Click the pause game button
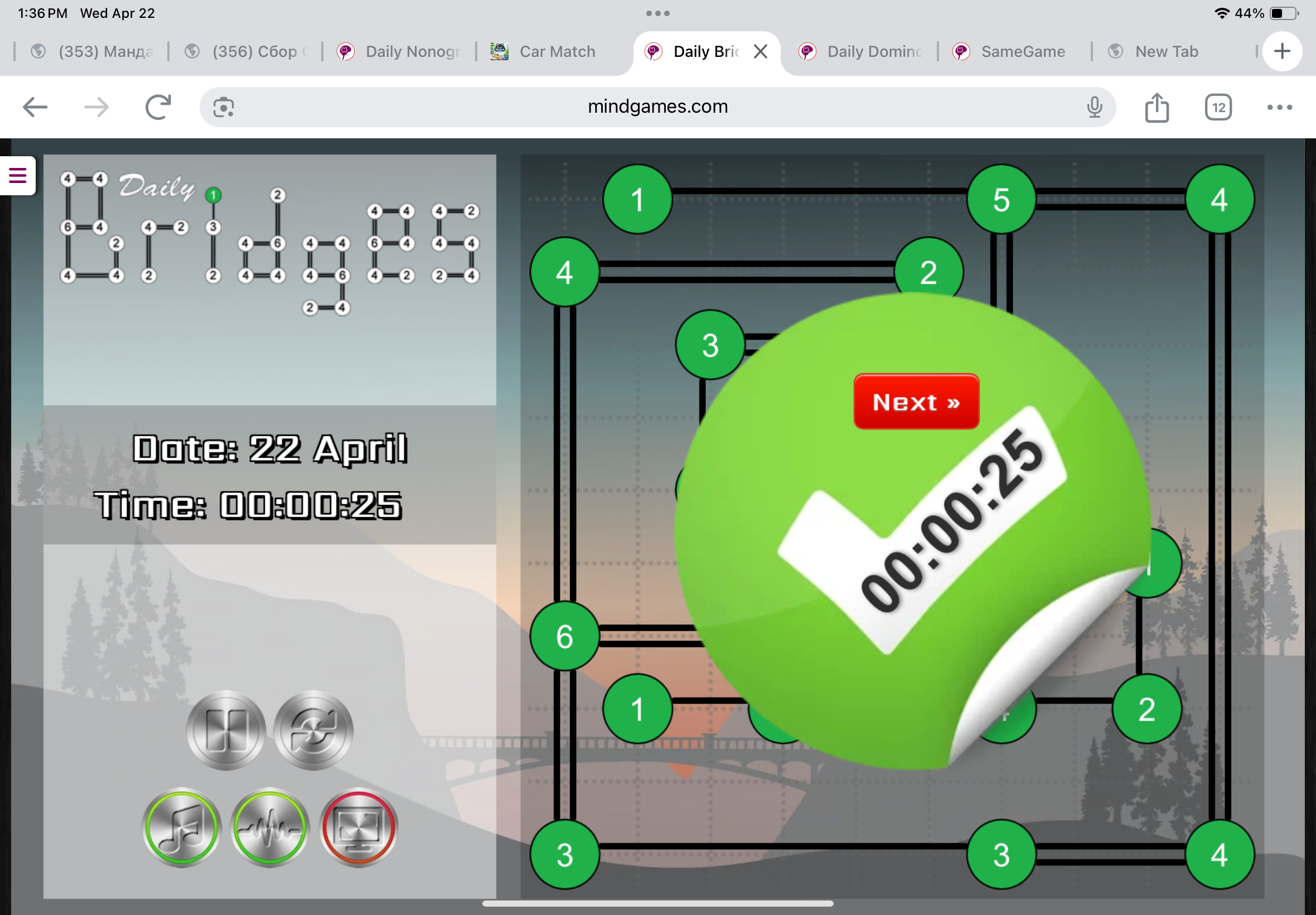The width and height of the screenshot is (1316, 915). pos(226,730)
